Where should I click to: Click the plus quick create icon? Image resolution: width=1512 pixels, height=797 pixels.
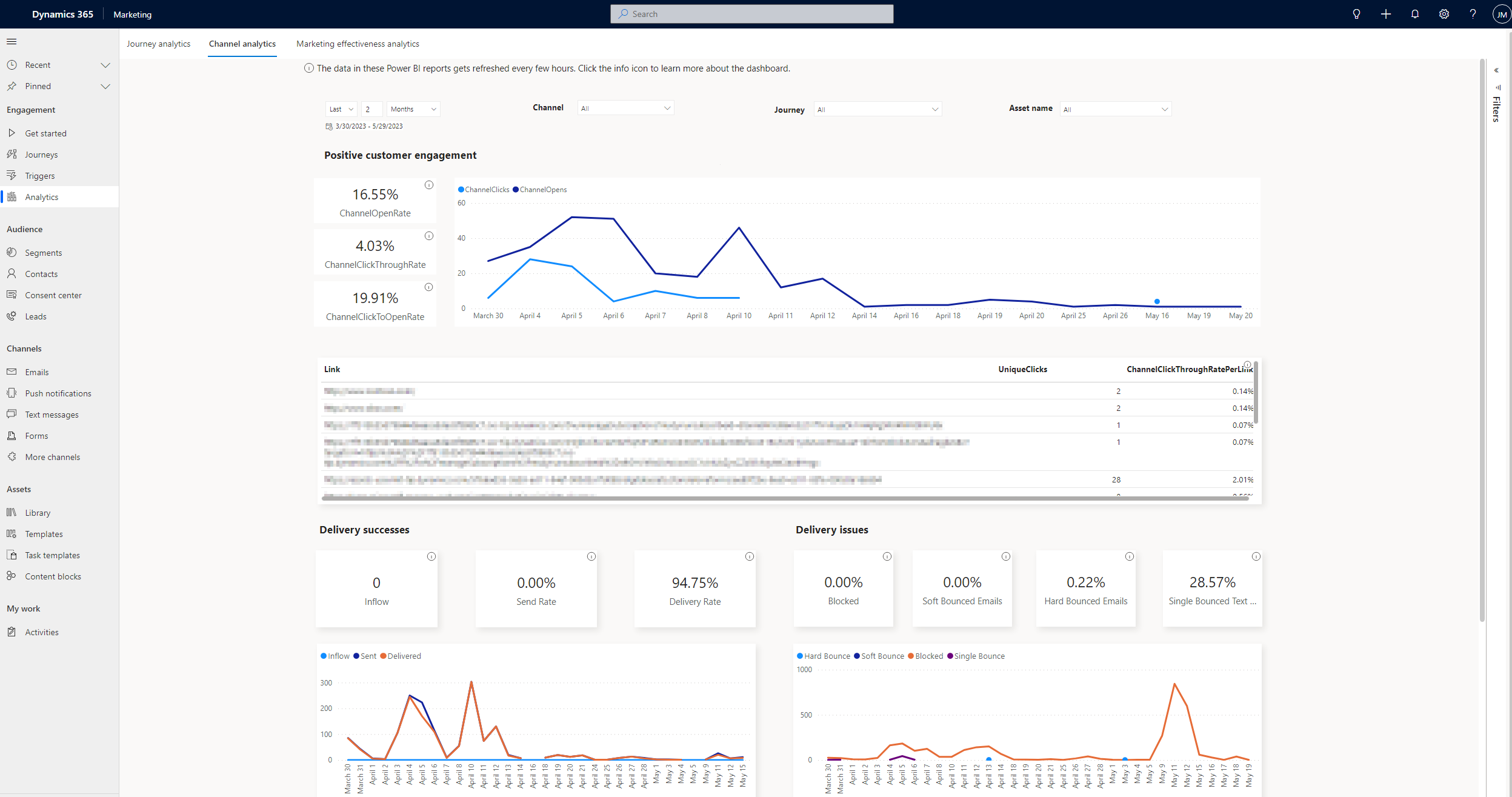1386,14
